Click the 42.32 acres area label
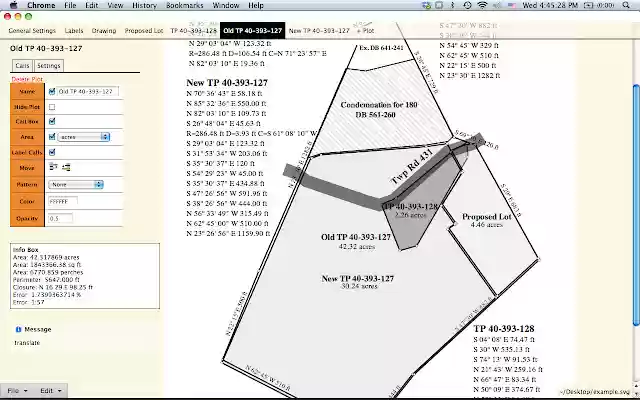Screen dimensions: 640x400 357,247
